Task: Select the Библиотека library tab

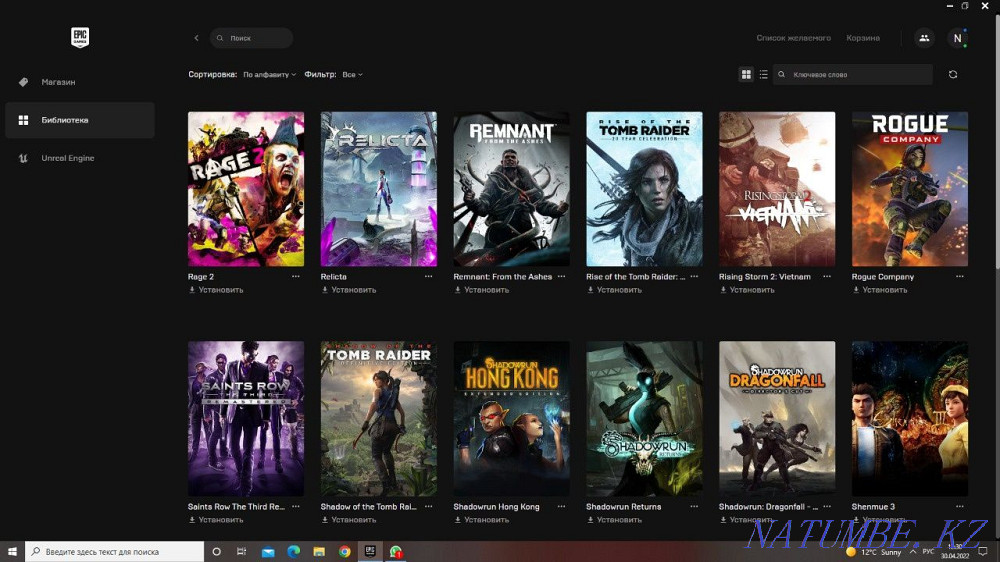Action: pos(65,120)
